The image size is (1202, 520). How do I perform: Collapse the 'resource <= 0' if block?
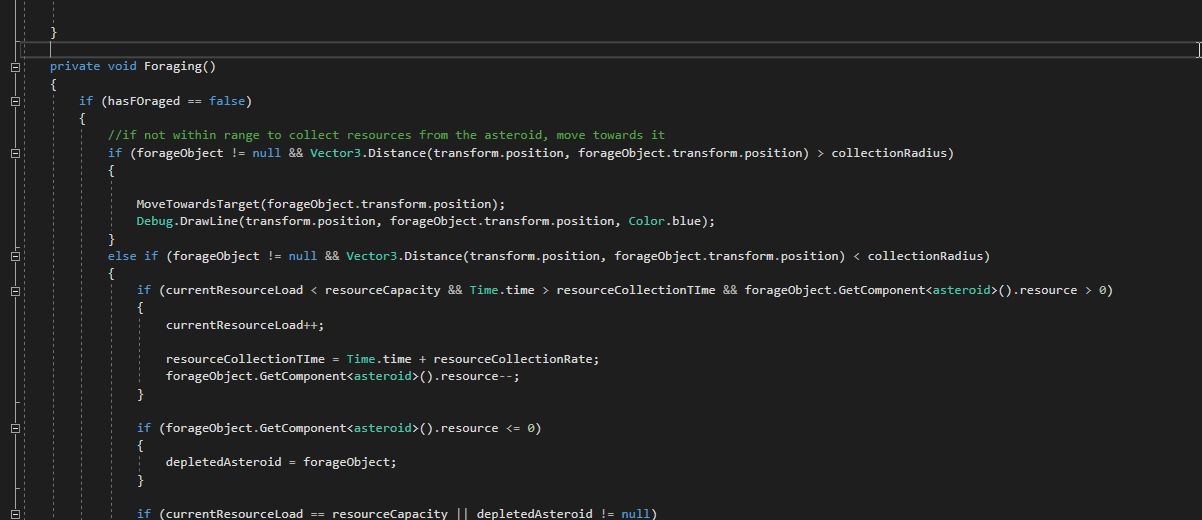click(x=15, y=428)
